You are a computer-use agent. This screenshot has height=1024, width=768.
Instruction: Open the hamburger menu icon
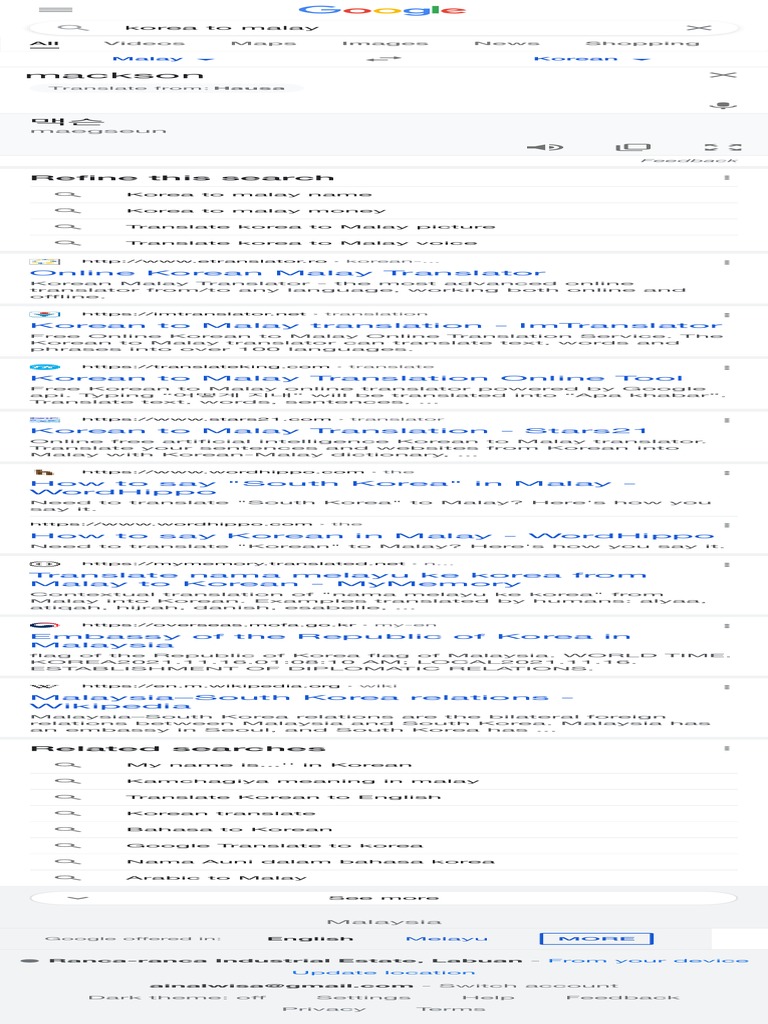[x=56, y=10]
